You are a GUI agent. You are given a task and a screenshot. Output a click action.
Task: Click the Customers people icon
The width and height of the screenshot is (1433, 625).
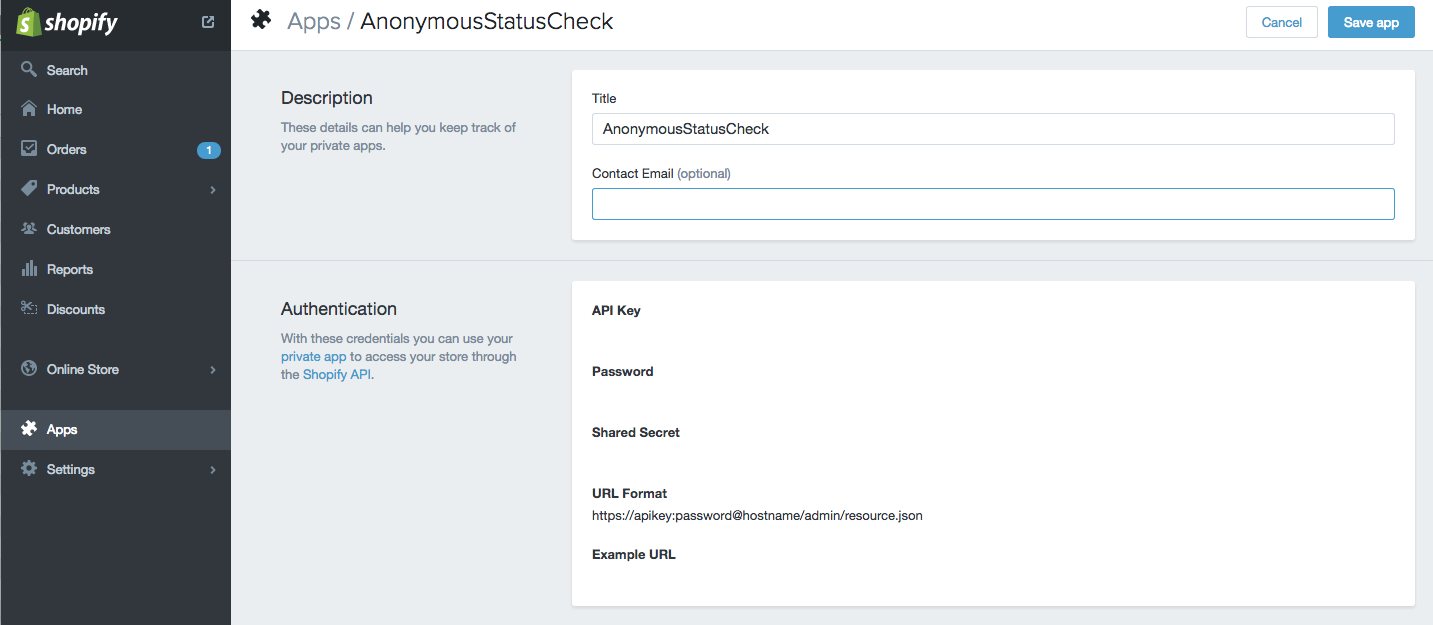tap(29, 229)
